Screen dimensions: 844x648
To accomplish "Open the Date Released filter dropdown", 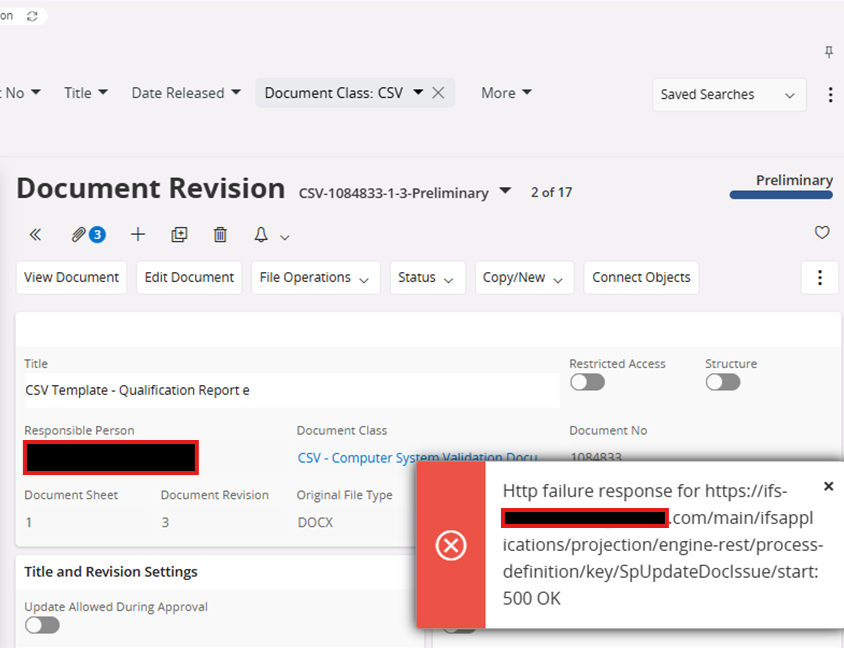I will click(186, 93).
